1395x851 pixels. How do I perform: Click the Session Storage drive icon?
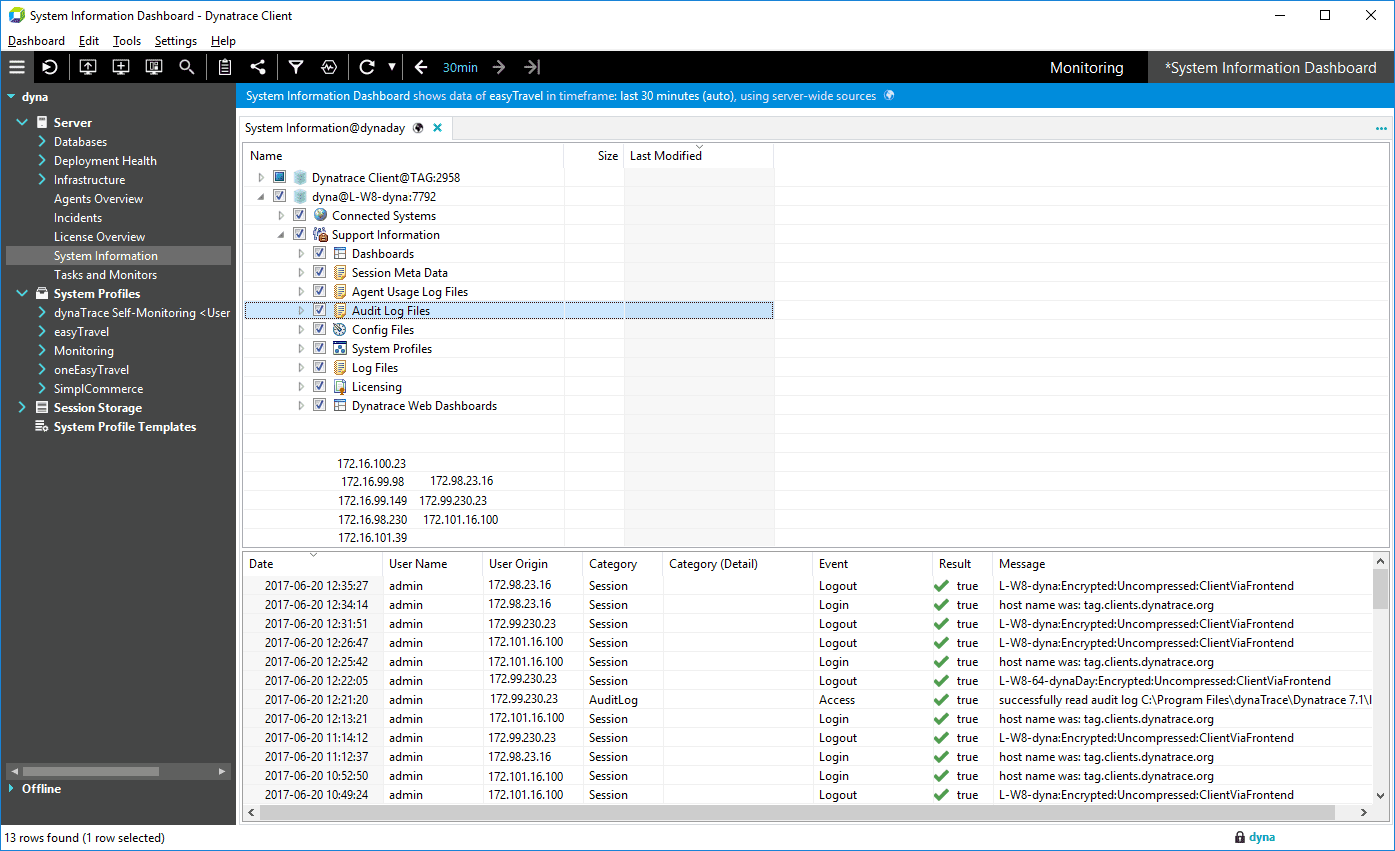pos(42,408)
